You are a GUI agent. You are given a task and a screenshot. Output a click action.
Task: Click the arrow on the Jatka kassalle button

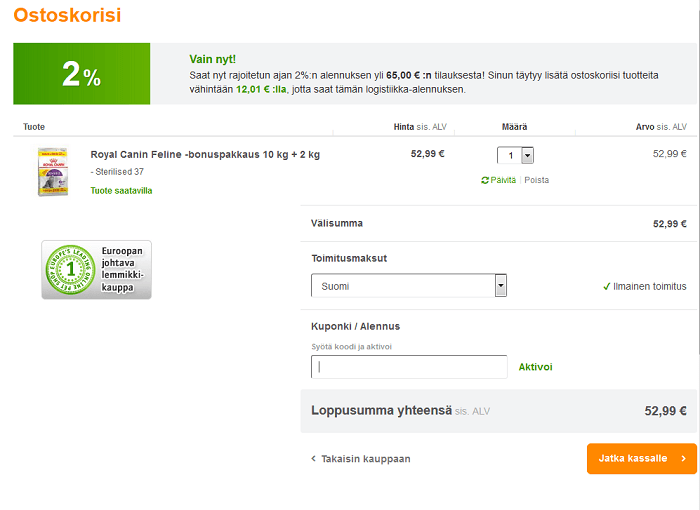683,459
